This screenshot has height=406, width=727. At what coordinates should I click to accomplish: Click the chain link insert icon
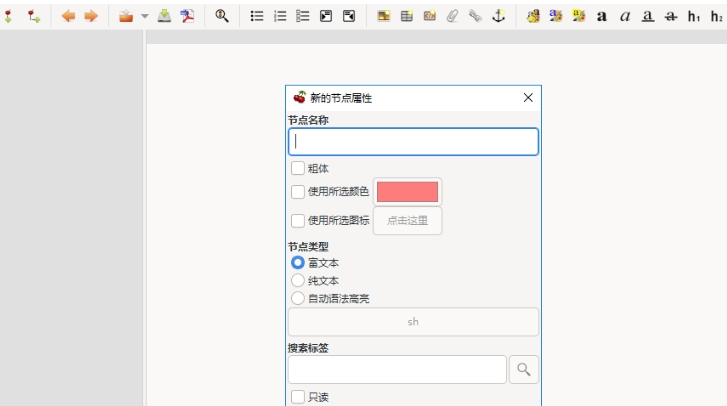coord(476,16)
